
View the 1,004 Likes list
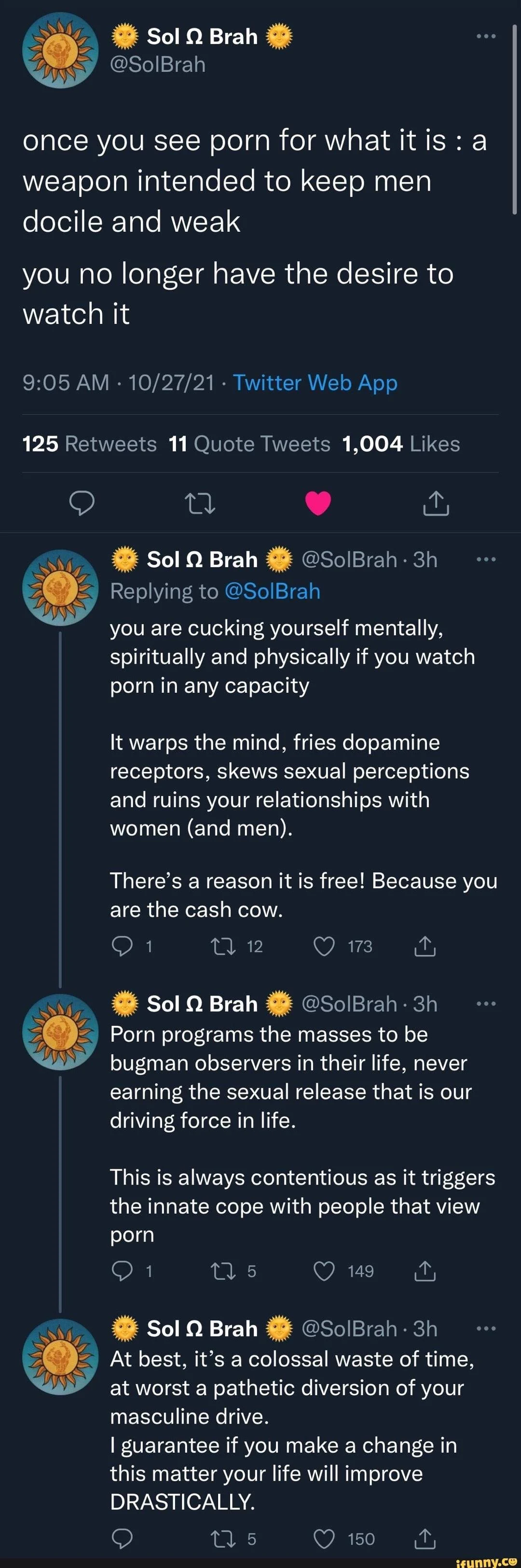(x=400, y=444)
